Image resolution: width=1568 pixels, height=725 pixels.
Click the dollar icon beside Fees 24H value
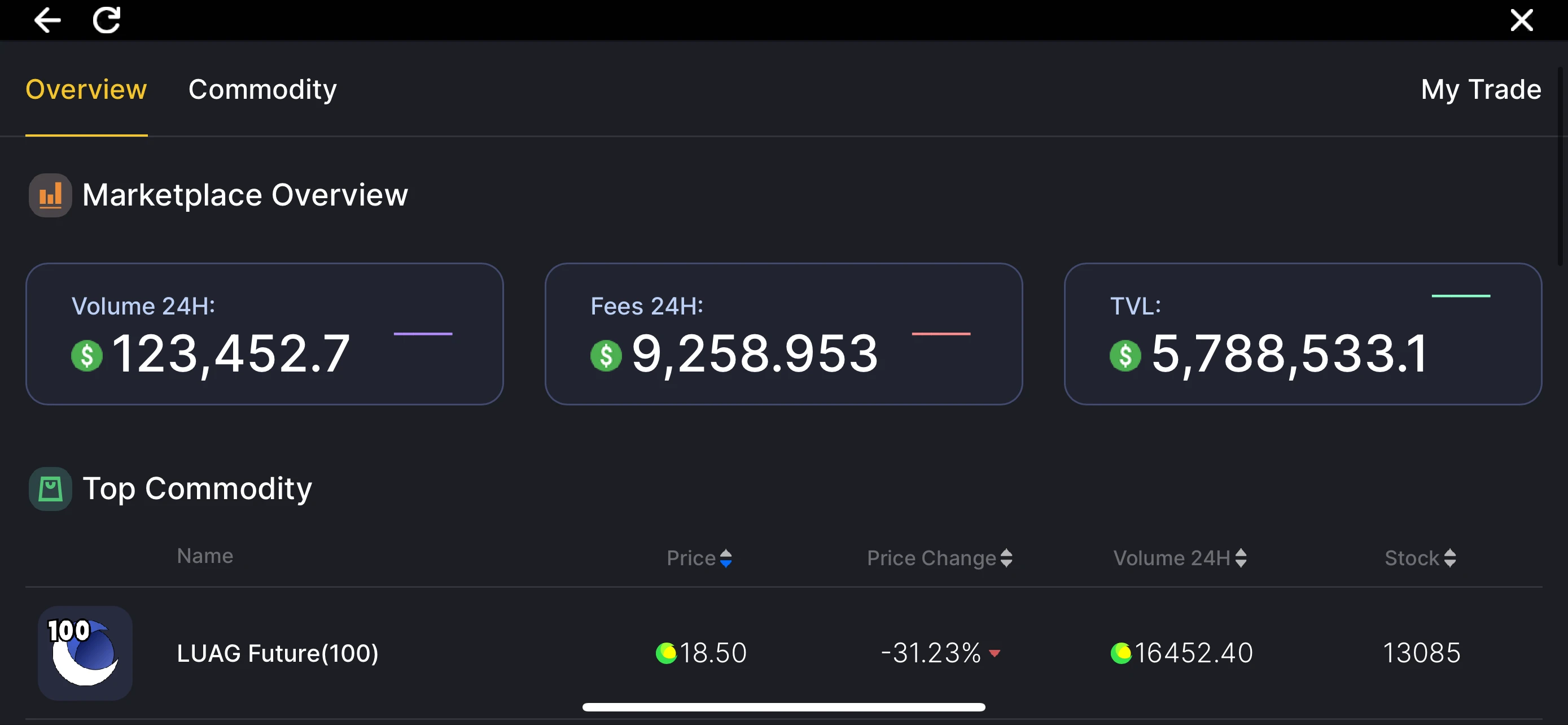click(606, 356)
